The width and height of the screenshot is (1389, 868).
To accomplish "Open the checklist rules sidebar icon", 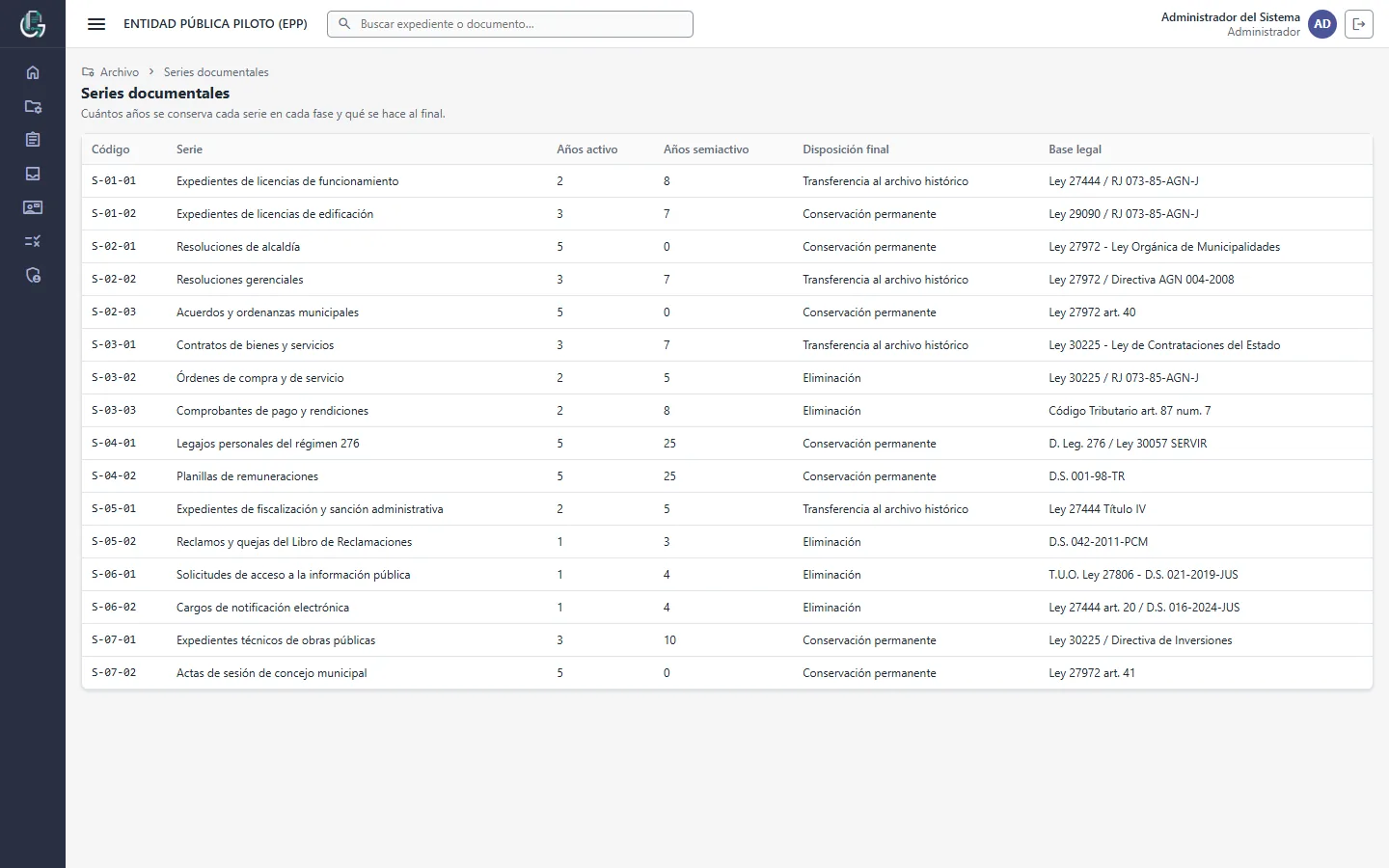I will 33,241.
